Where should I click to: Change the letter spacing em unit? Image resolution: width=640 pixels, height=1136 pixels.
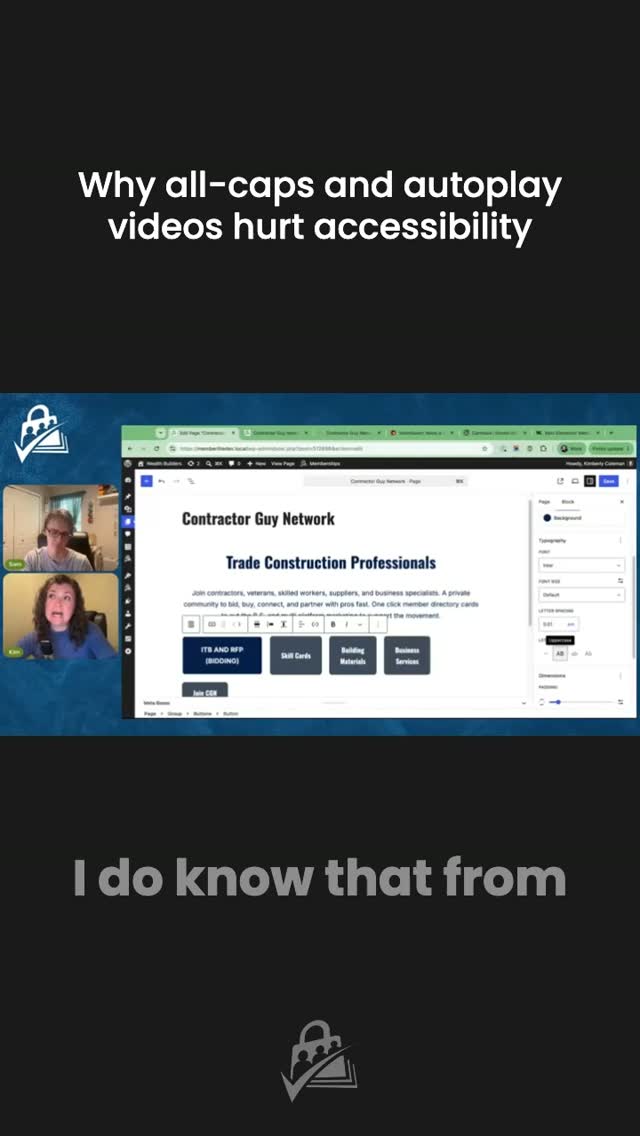click(x=572, y=624)
